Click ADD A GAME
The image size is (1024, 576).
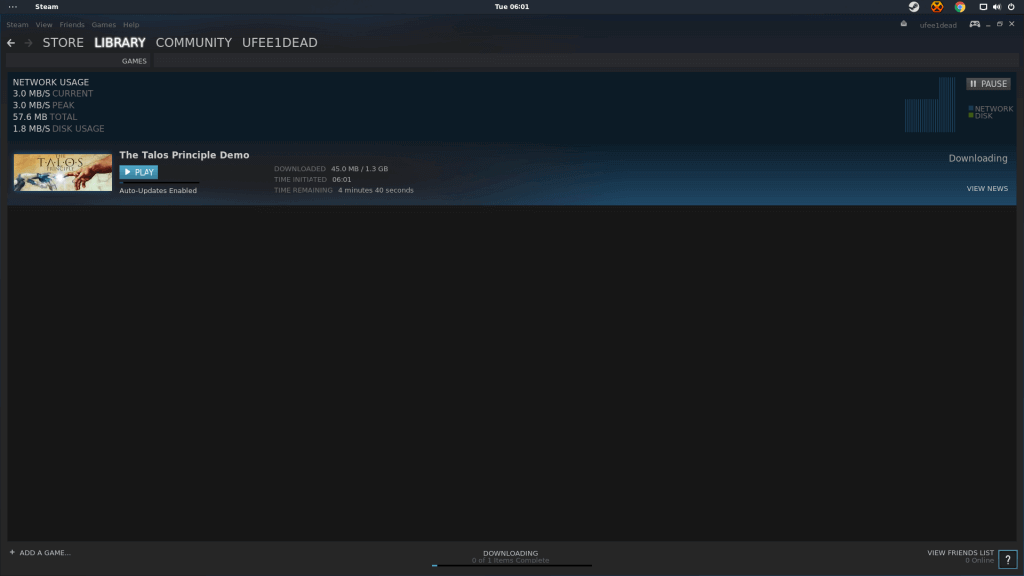pos(45,552)
